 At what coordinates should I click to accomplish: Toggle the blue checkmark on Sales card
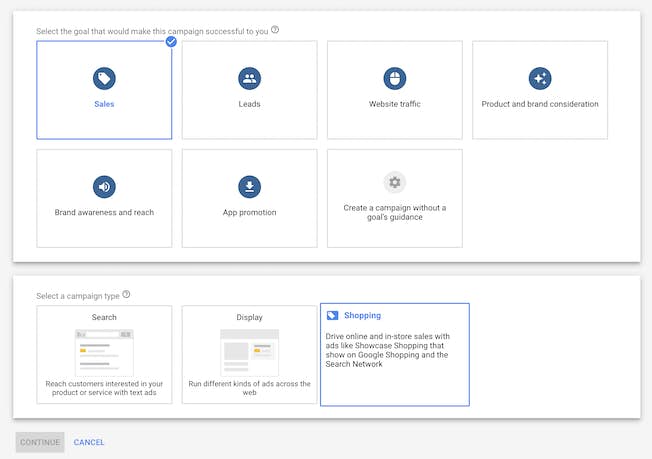point(171,42)
